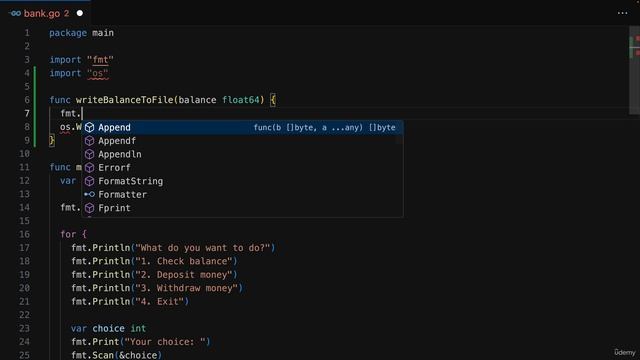
Task: Click the cube icon next to Fprint
Action: point(89,208)
